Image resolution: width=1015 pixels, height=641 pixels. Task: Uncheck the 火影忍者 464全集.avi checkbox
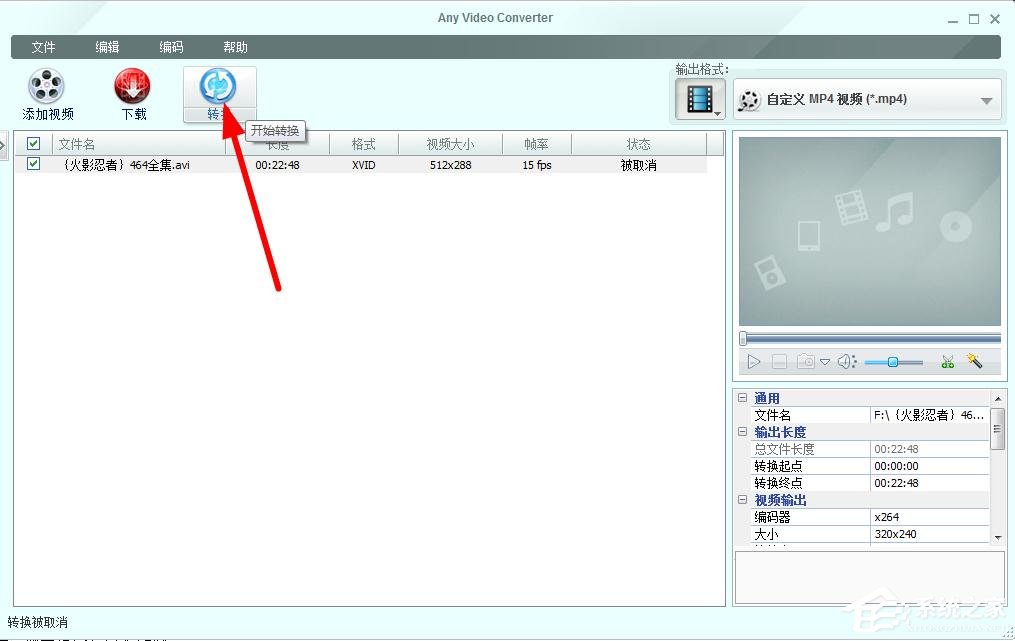point(33,163)
